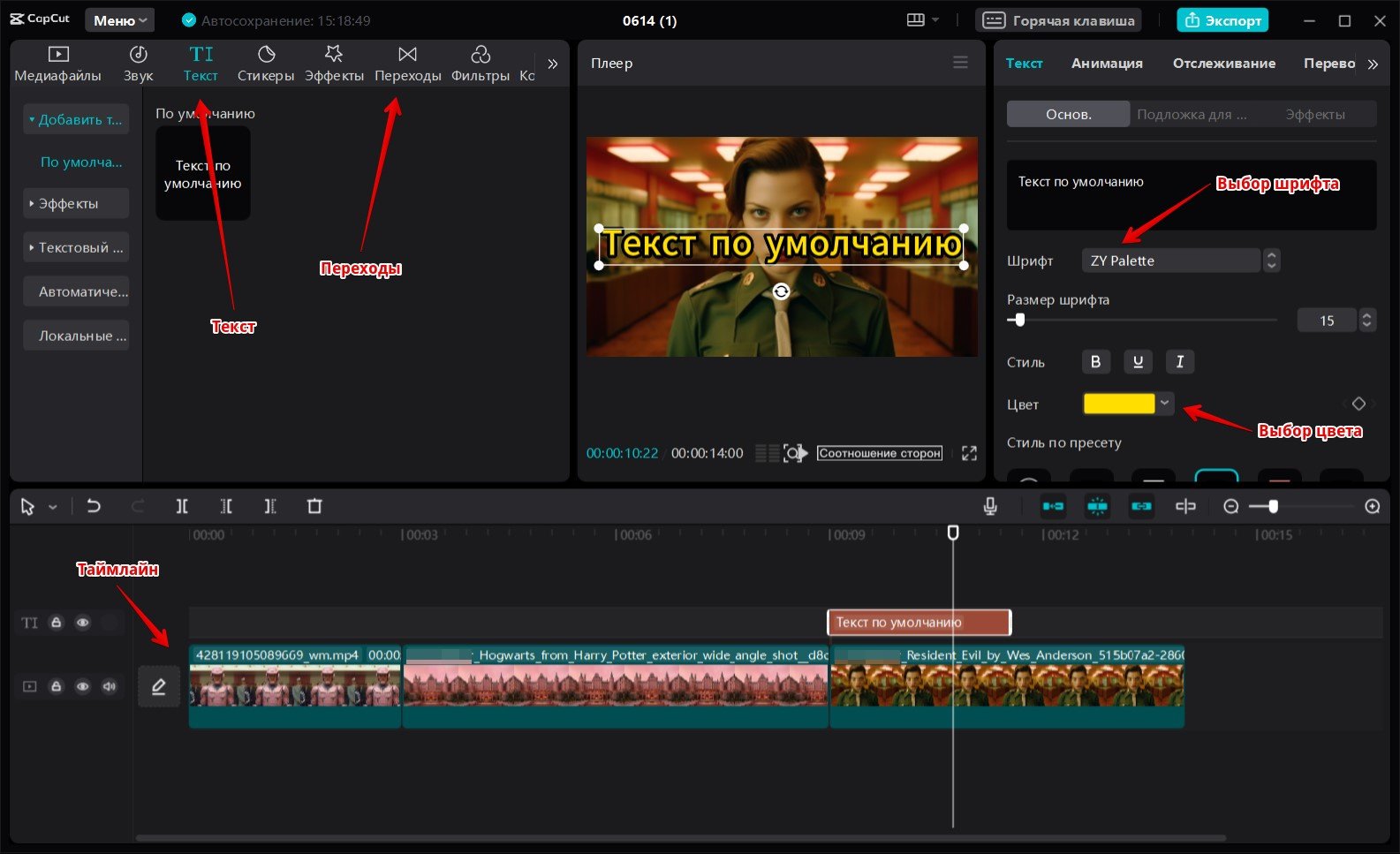Select the Подложка для ... sub-tab

(1192, 114)
